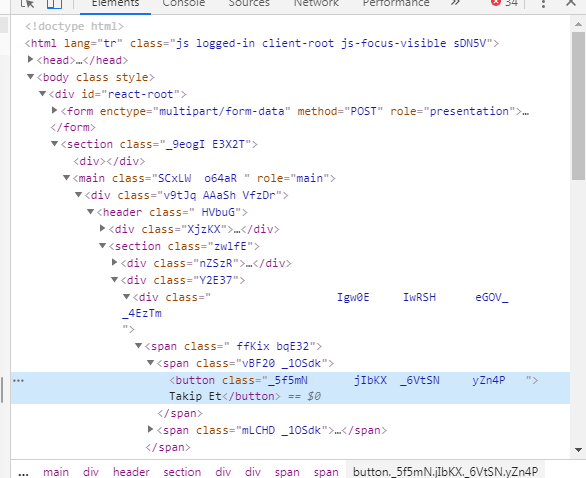Image resolution: width=586 pixels, height=478 pixels.
Task: Expand the span class mLCHD node
Action: point(151,429)
